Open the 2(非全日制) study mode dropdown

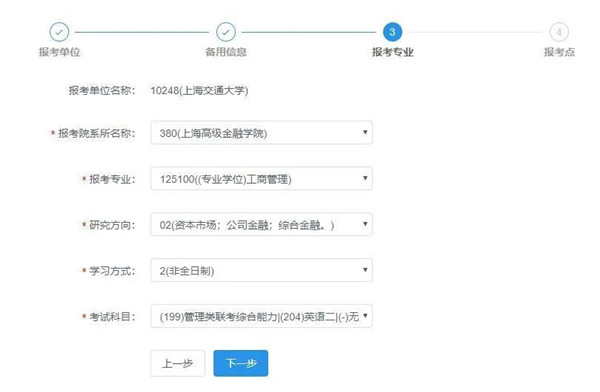pos(261,270)
